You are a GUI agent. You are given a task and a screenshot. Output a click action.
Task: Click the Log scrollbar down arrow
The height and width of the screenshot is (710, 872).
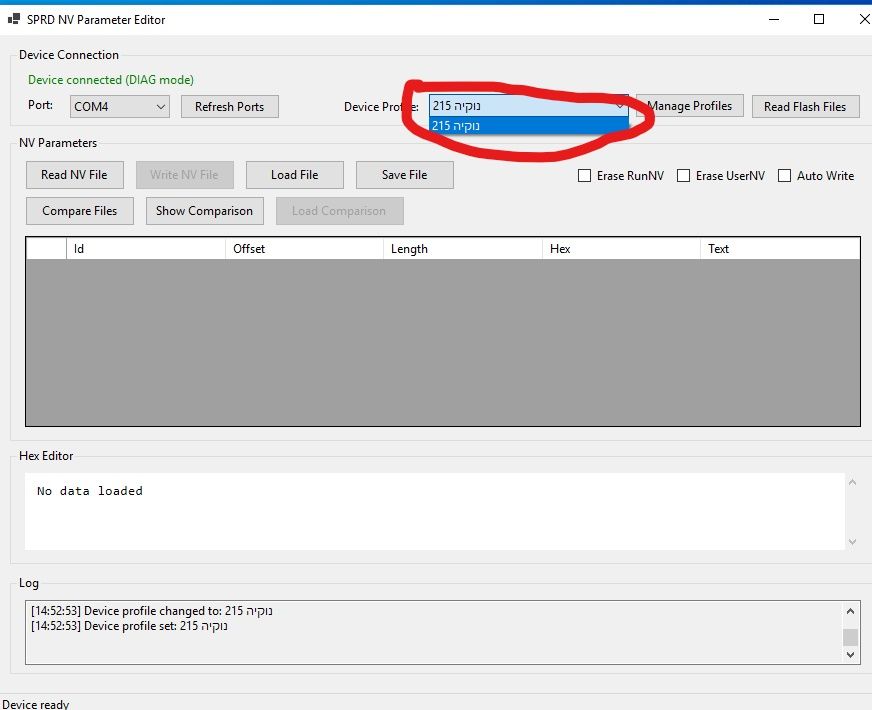pos(851,655)
